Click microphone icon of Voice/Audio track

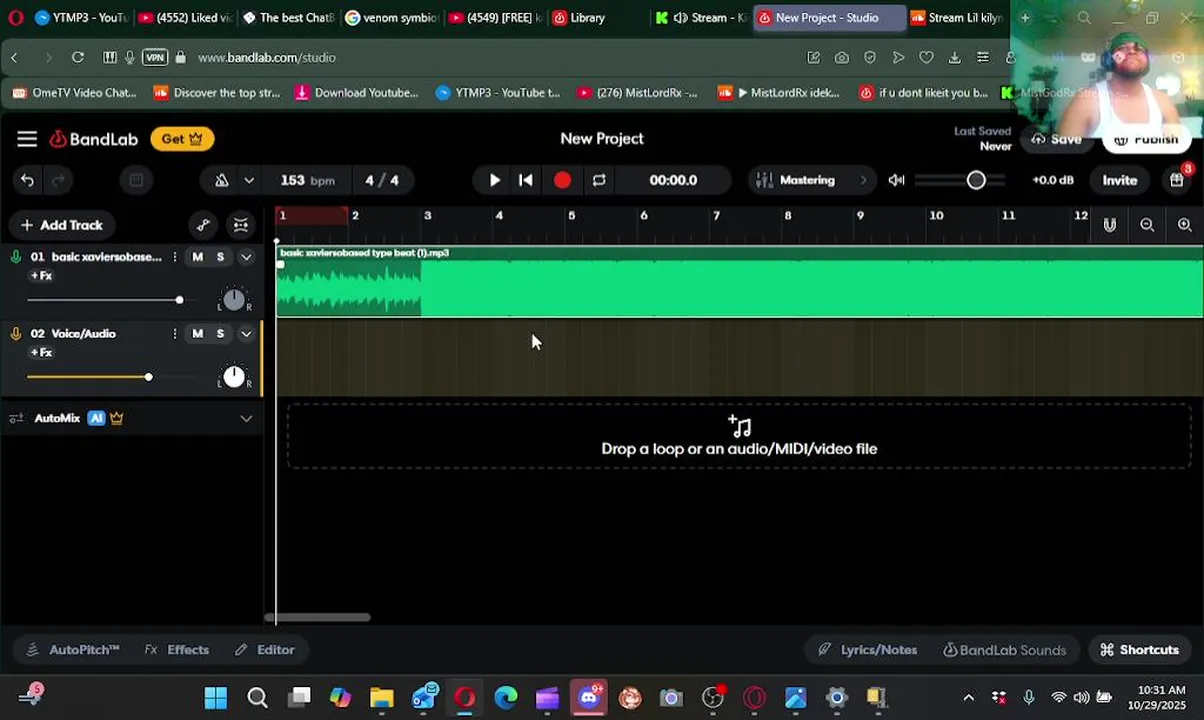[16, 334]
